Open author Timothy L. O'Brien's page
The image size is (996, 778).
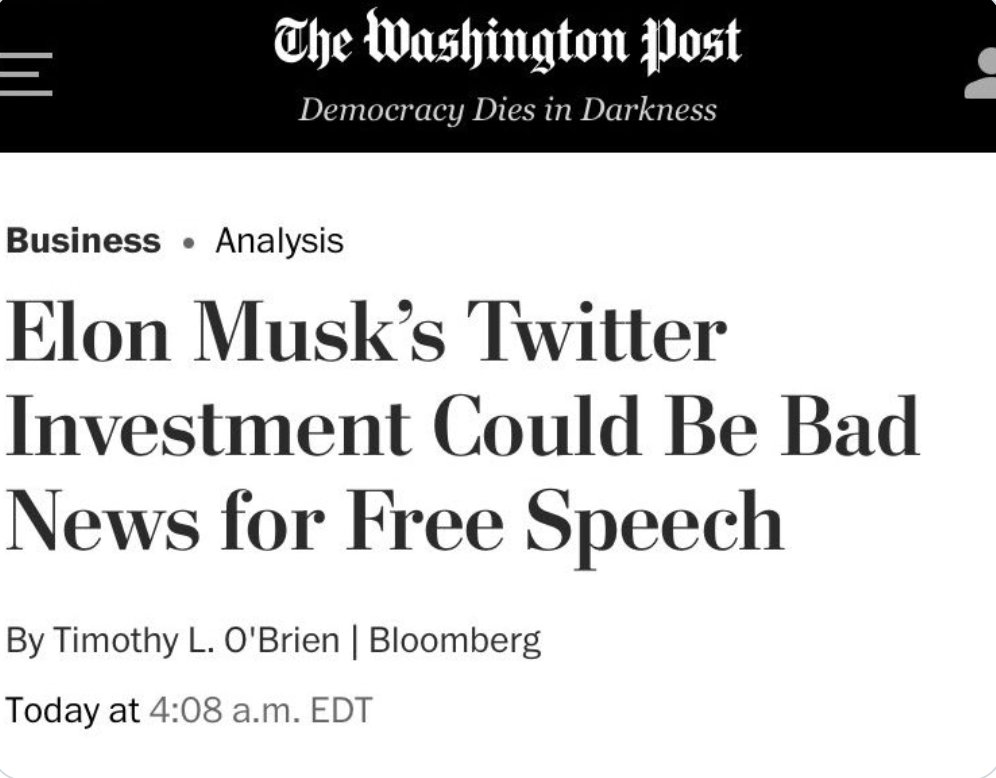click(x=196, y=640)
